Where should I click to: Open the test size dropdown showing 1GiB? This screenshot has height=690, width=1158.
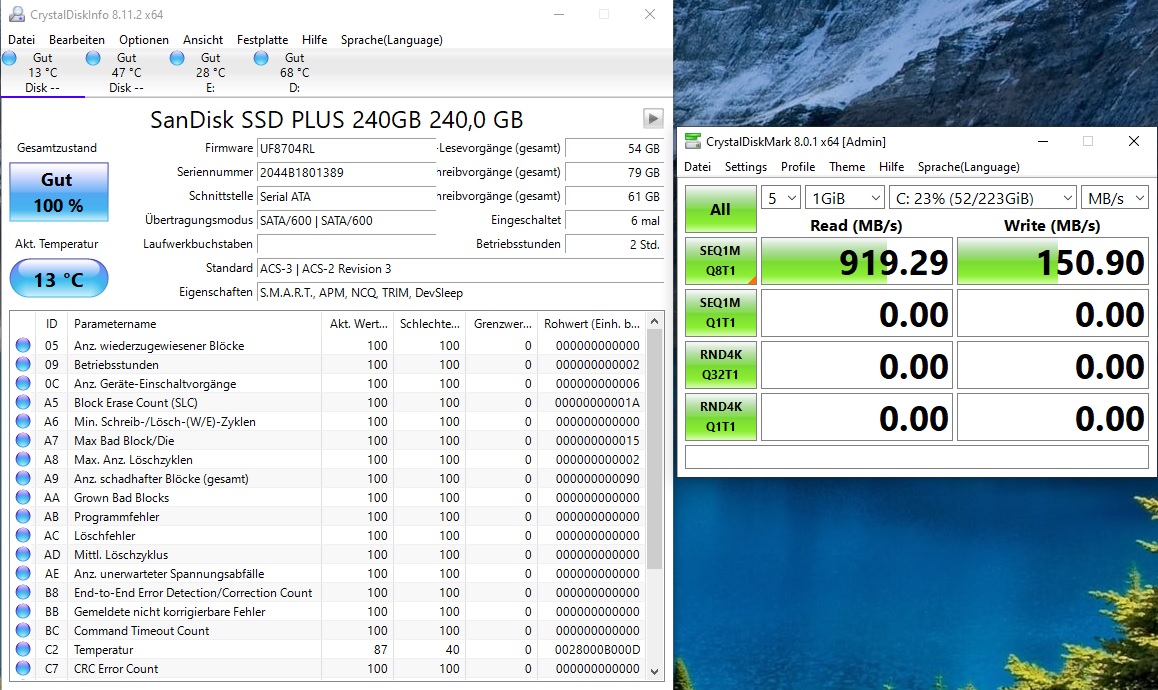tap(845, 198)
